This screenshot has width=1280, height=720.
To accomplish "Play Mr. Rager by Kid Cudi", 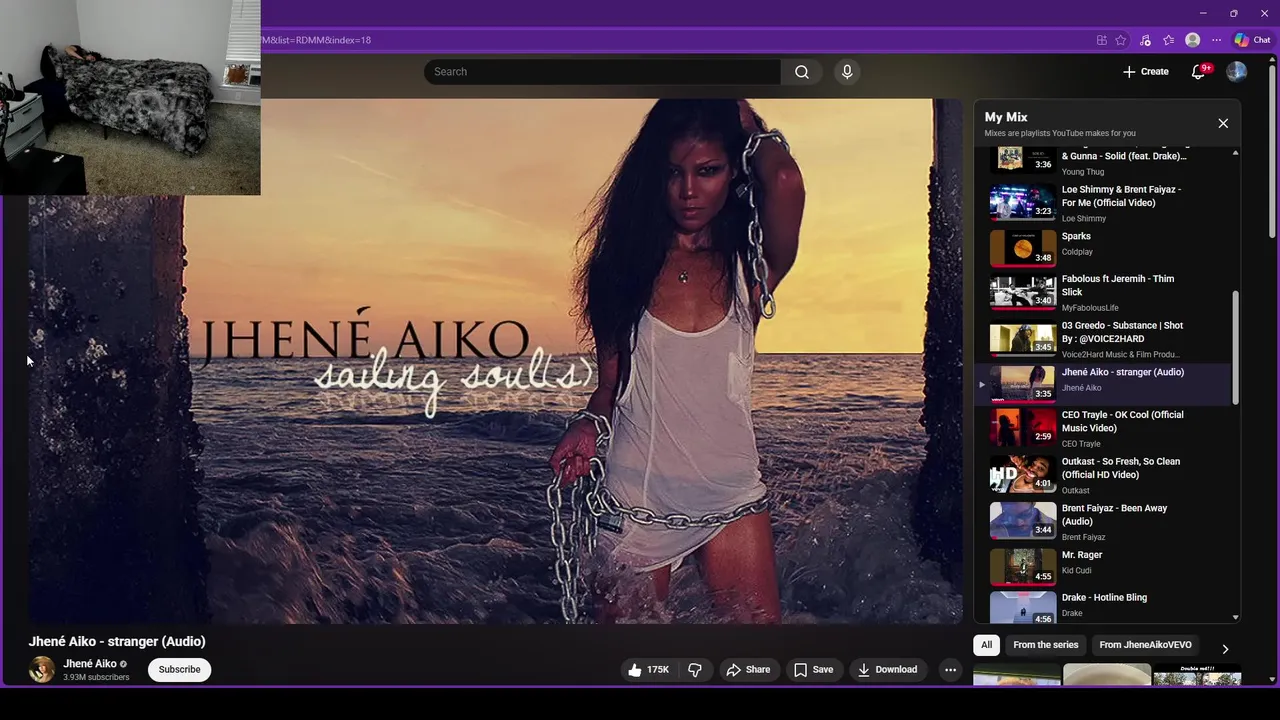I will click(x=1104, y=565).
